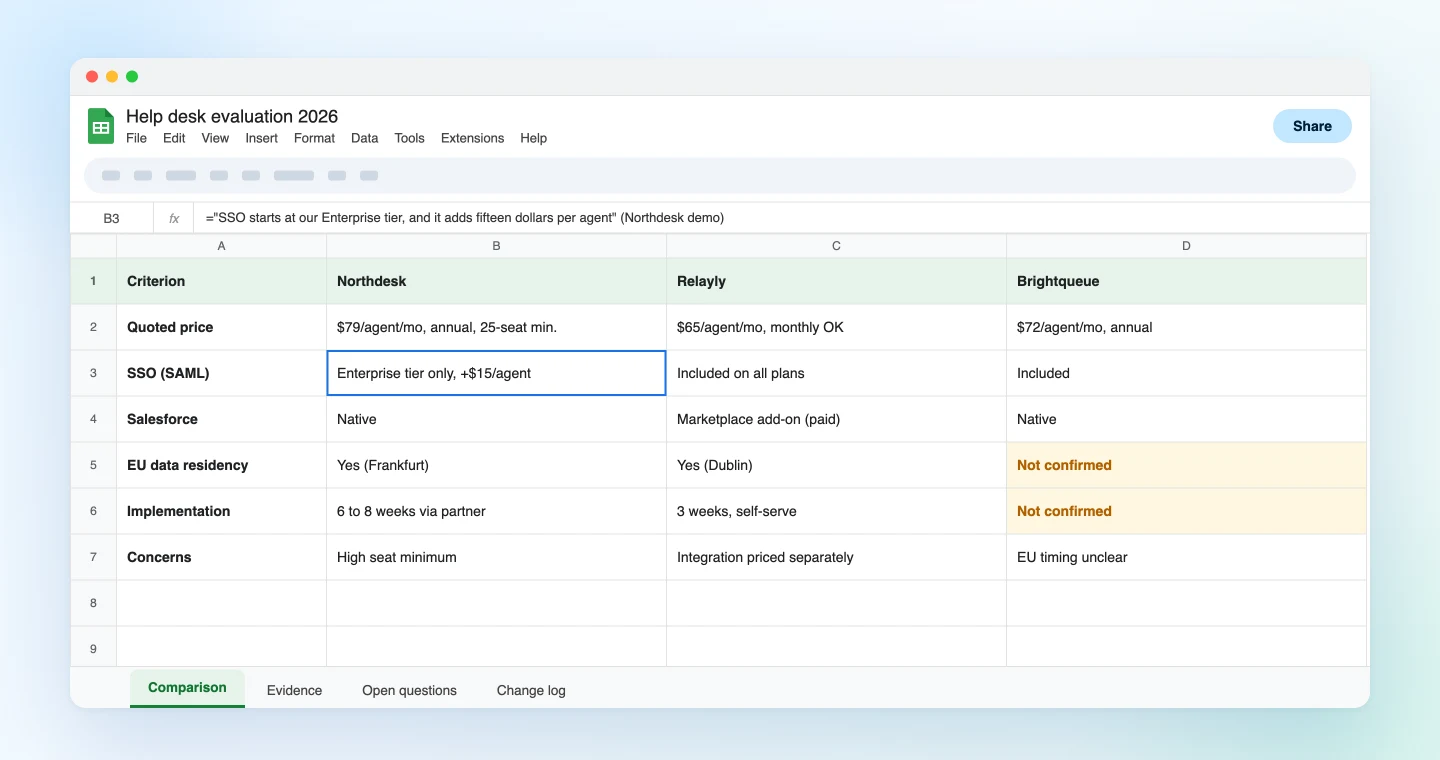Image resolution: width=1440 pixels, height=760 pixels.
Task: Select column A header
Action: (x=221, y=246)
